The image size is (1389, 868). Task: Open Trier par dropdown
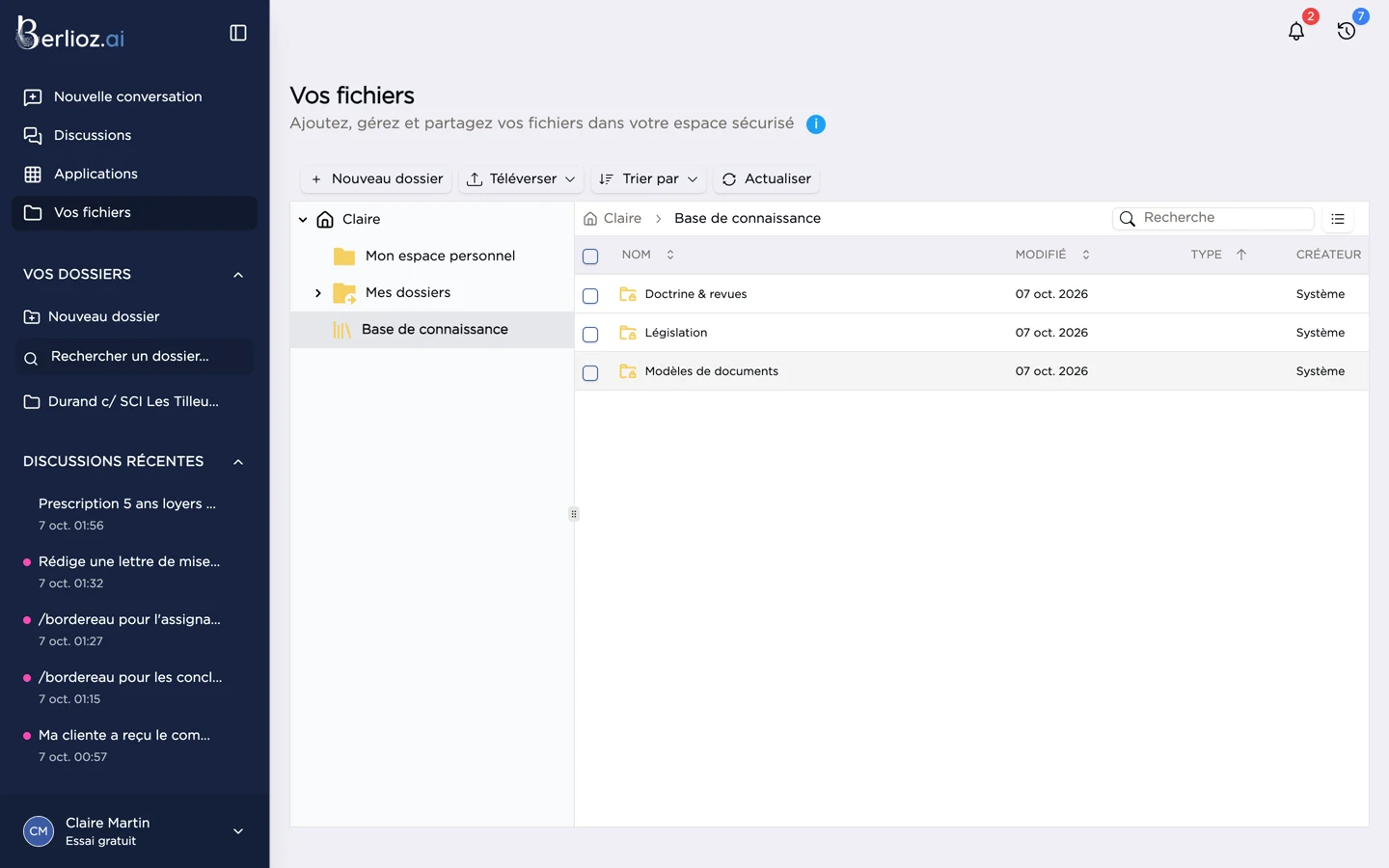648,179
